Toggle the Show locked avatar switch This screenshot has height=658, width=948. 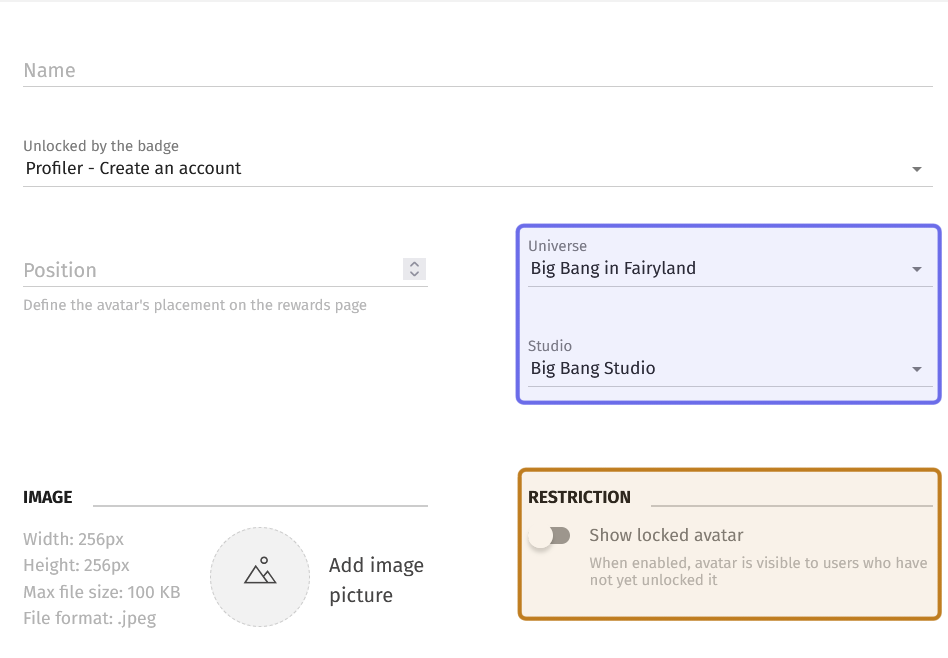tap(550, 535)
